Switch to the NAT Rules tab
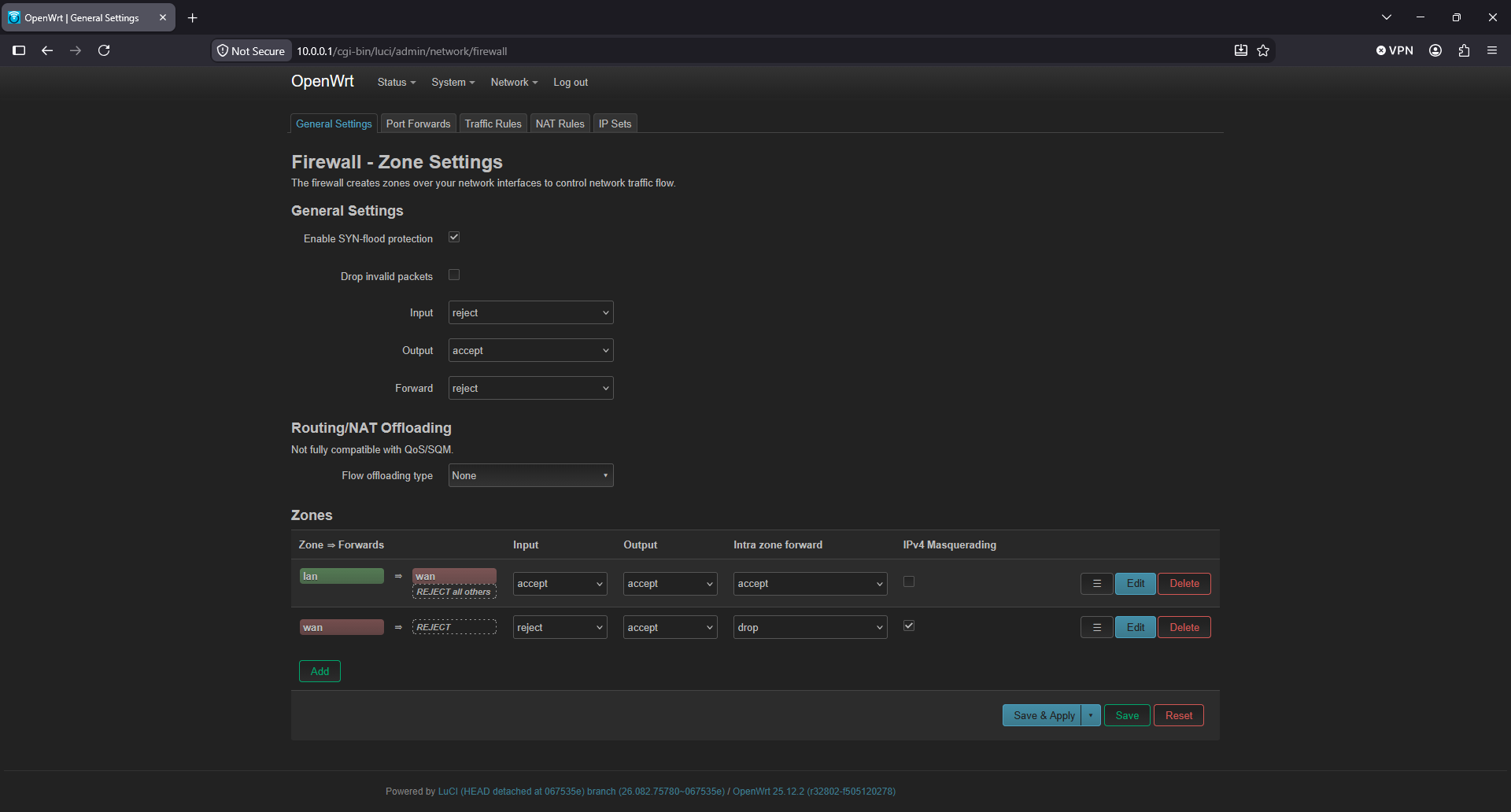 tap(560, 124)
